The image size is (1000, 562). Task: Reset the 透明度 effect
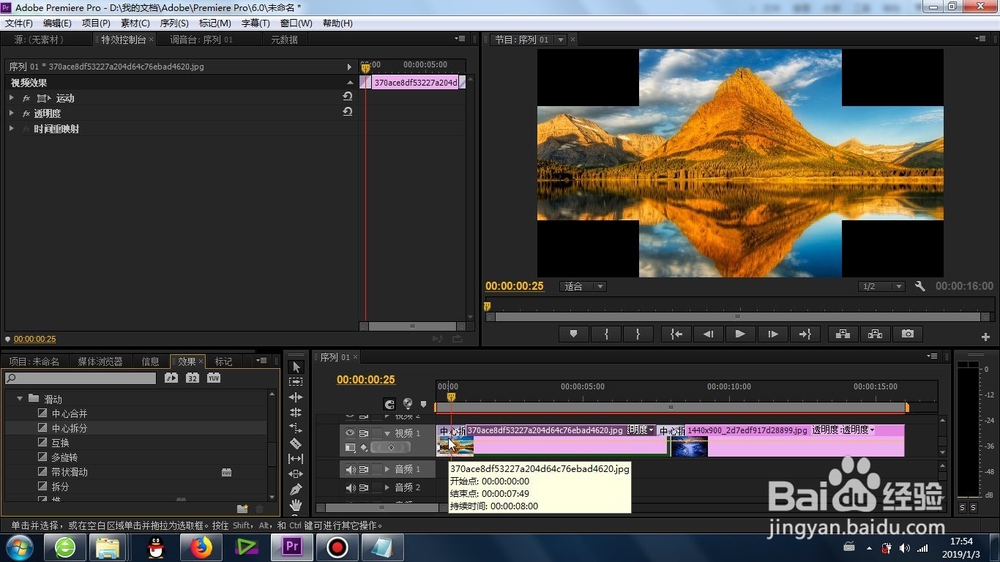pos(348,112)
